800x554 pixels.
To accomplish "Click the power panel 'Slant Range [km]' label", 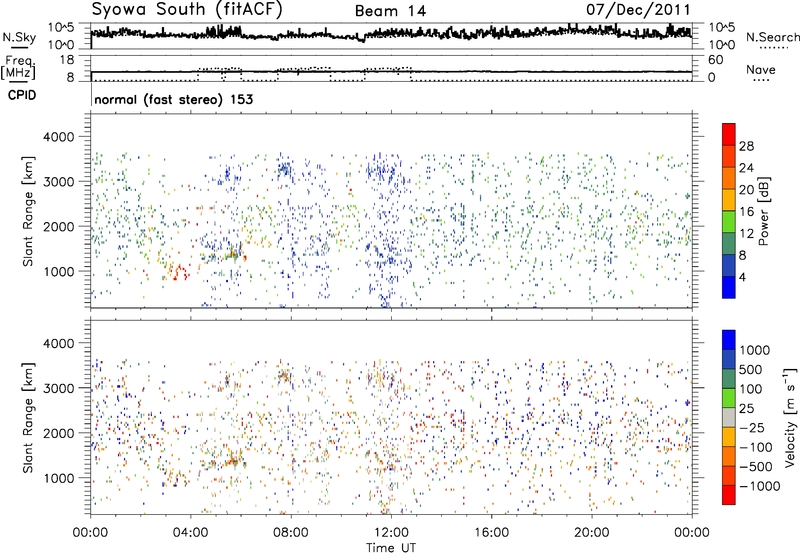I will tap(28, 211).
